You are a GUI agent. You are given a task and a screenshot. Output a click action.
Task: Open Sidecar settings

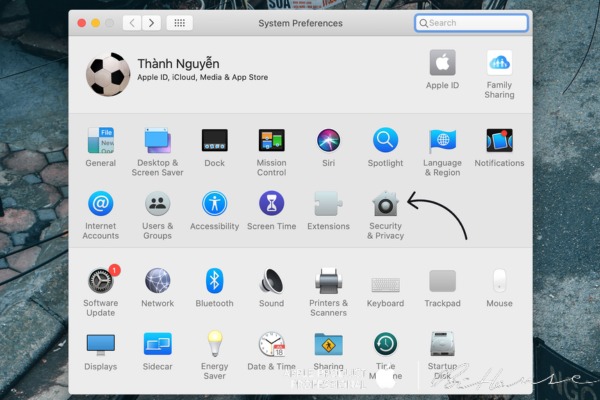pos(157,345)
